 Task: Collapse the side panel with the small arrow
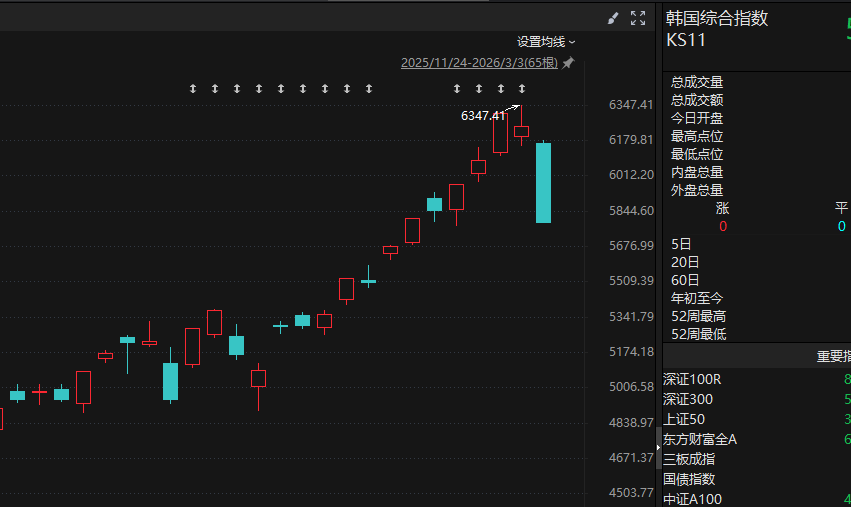click(x=658, y=447)
